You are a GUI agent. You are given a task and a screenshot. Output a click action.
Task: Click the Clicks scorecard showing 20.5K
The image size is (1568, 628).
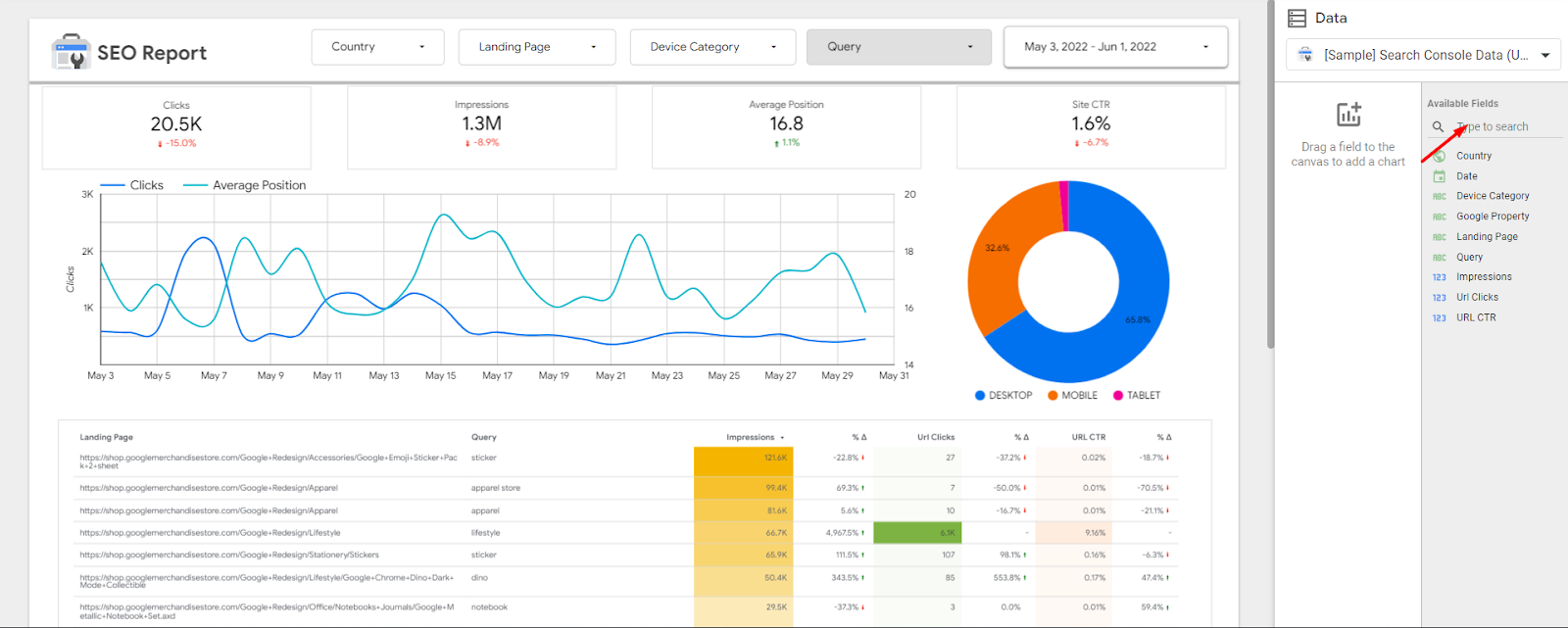176,127
